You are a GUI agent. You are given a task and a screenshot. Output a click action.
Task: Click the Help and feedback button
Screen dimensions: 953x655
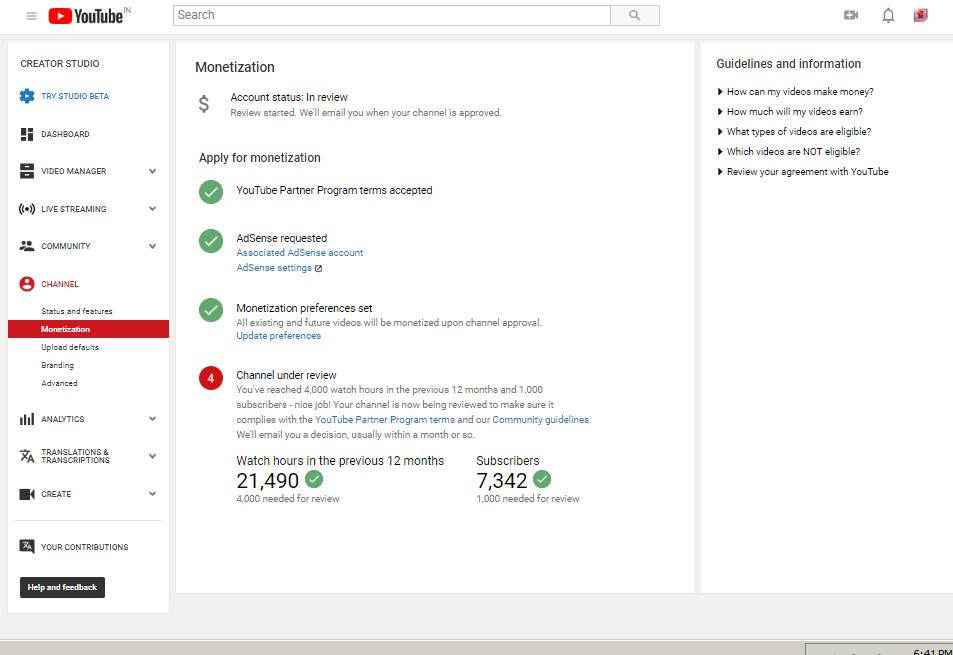[x=62, y=588]
